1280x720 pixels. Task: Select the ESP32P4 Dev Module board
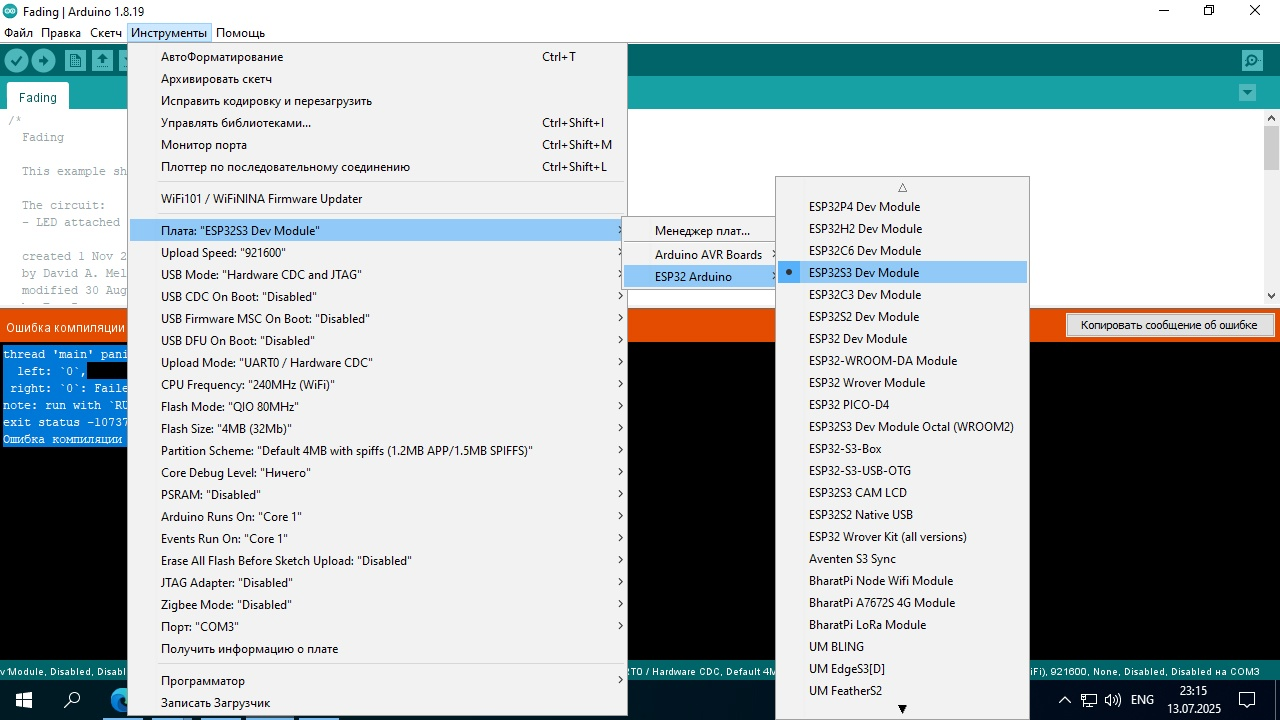click(902, 207)
